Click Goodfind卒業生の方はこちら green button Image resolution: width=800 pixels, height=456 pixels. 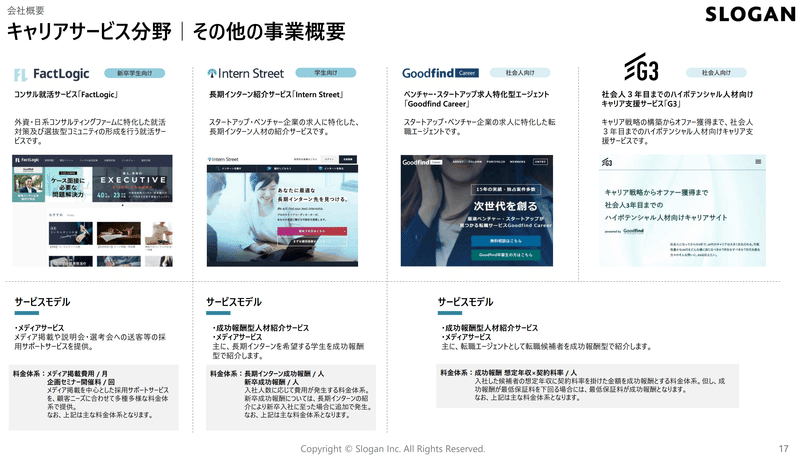pyautogui.click(x=506, y=254)
